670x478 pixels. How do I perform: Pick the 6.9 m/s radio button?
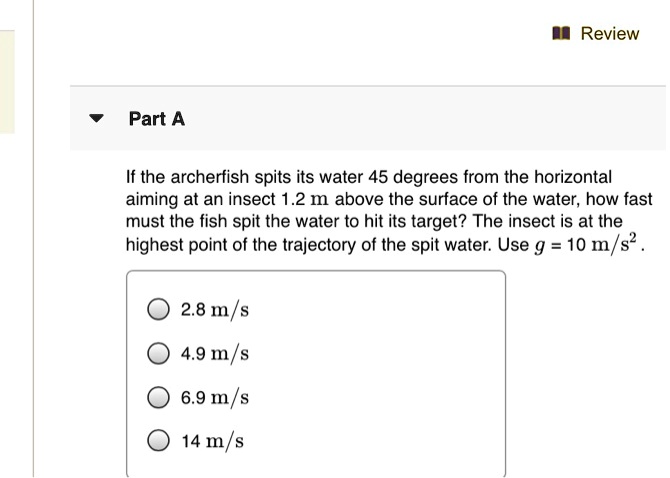coord(158,397)
